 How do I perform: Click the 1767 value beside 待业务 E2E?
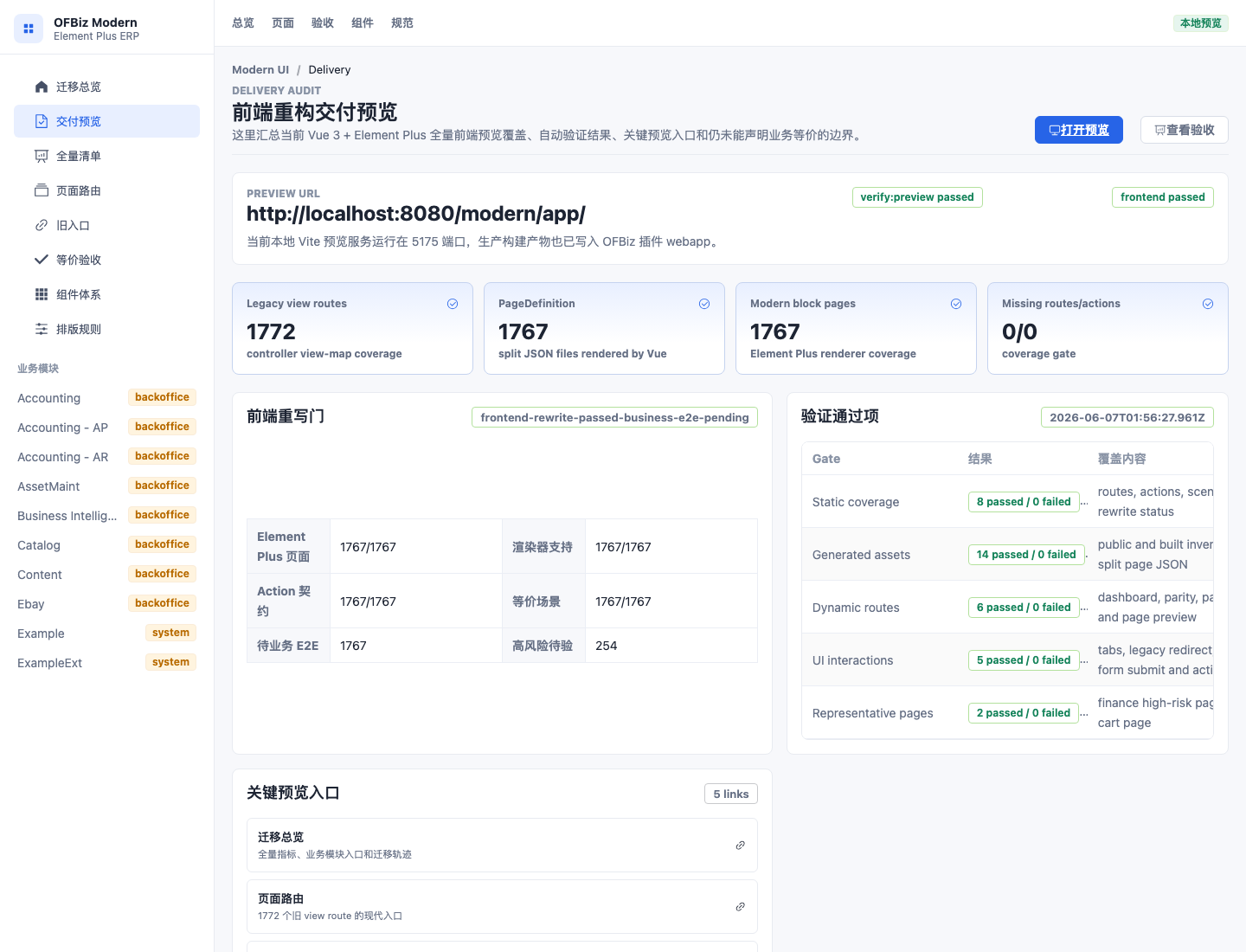(353, 646)
